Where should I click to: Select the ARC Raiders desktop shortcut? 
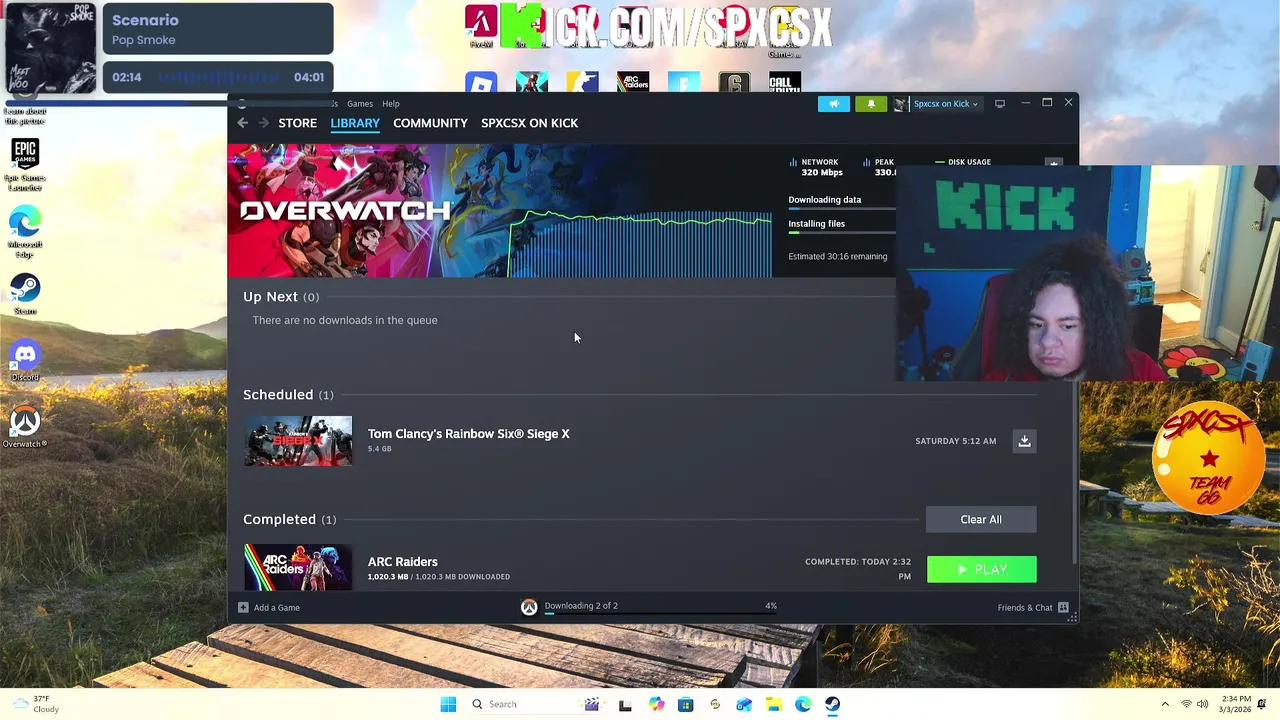633,83
